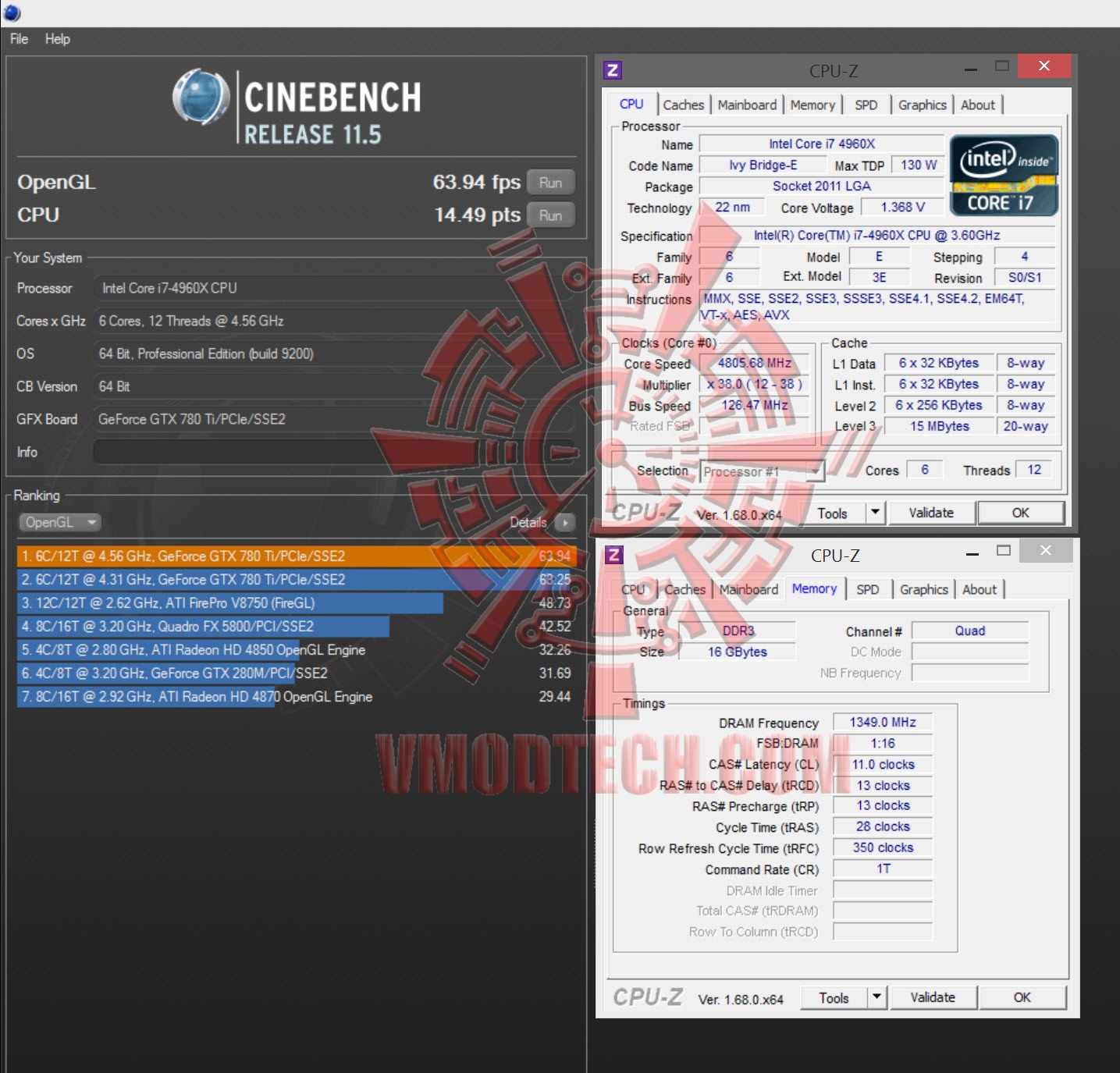1120x1073 pixels.
Task: Click OK in CPU-Z memory timings window
Action: (x=1022, y=997)
